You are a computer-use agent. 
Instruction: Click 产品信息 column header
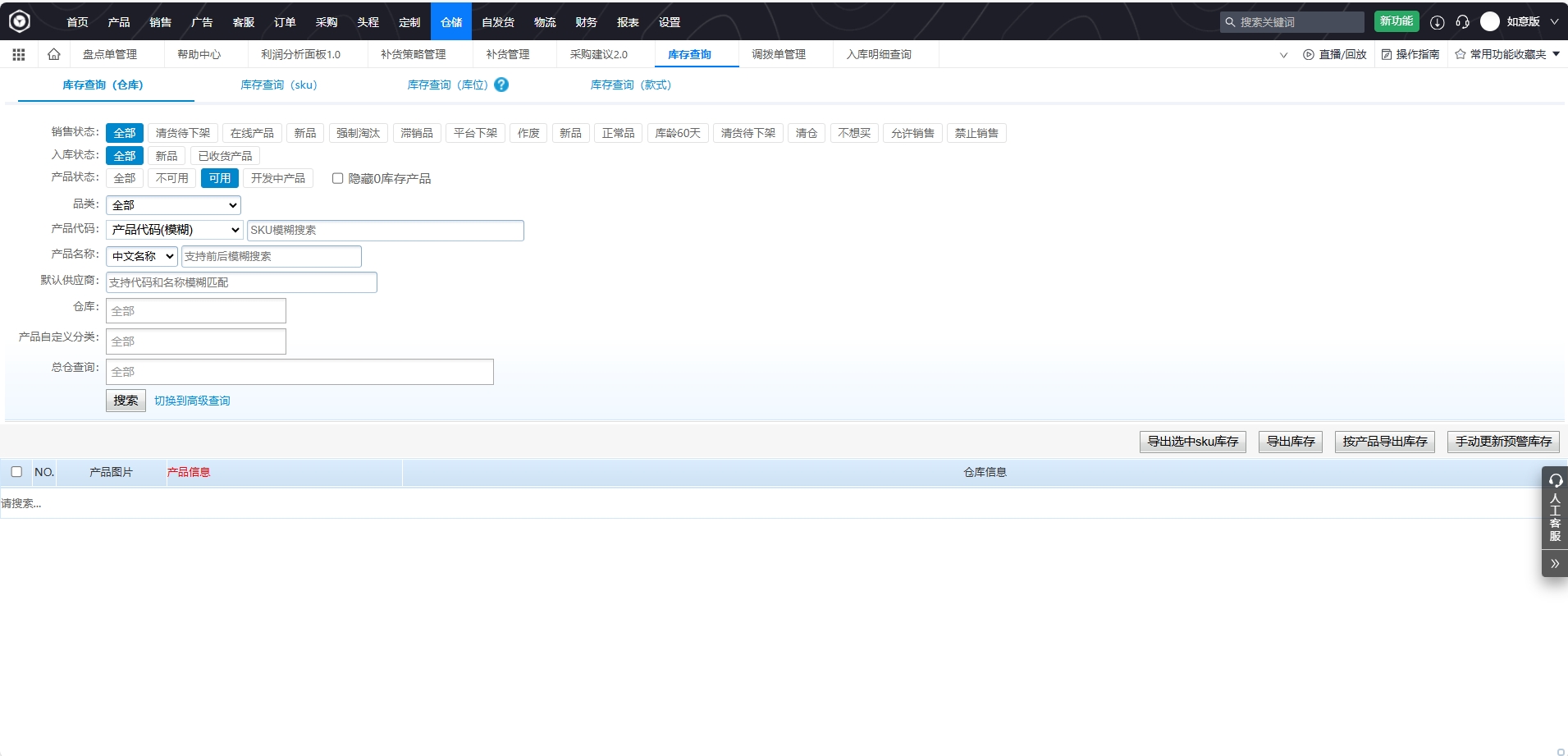189,472
